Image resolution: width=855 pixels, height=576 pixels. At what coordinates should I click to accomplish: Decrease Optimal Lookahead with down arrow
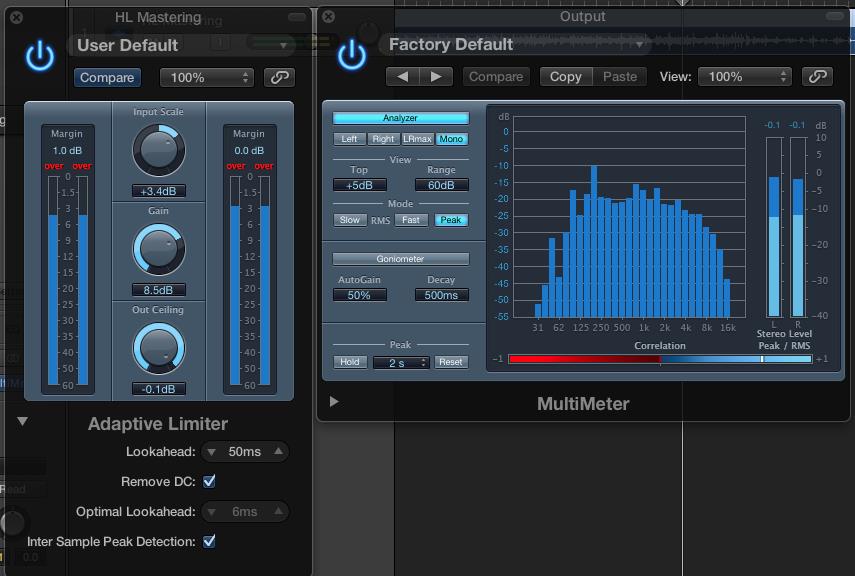click(212, 512)
